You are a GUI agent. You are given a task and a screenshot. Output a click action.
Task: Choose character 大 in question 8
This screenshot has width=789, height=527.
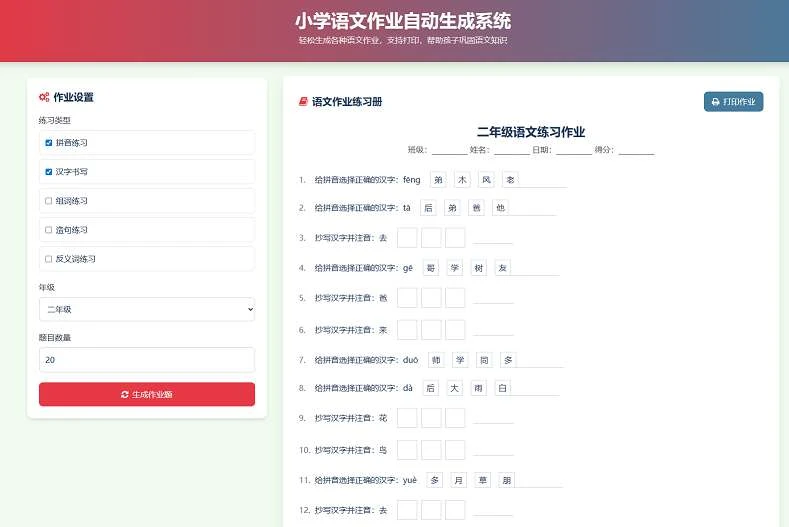click(x=454, y=387)
